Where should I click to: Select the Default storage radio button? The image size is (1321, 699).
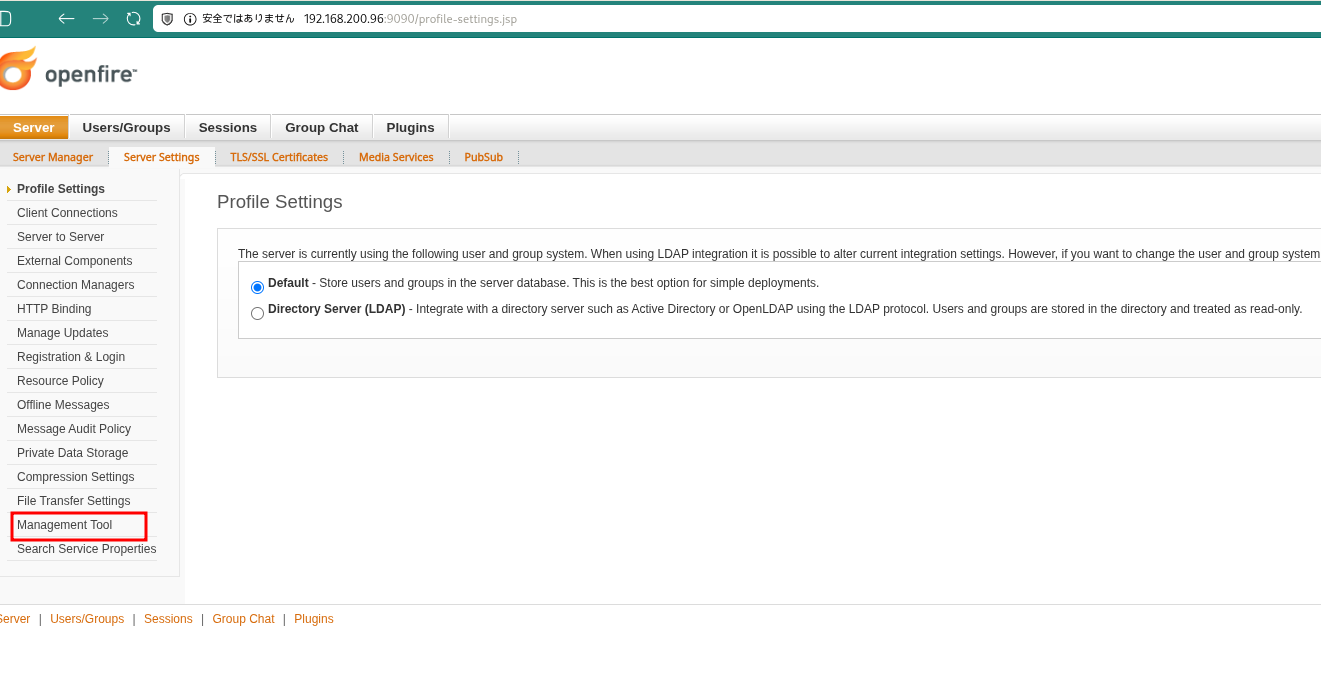(258, 287)
